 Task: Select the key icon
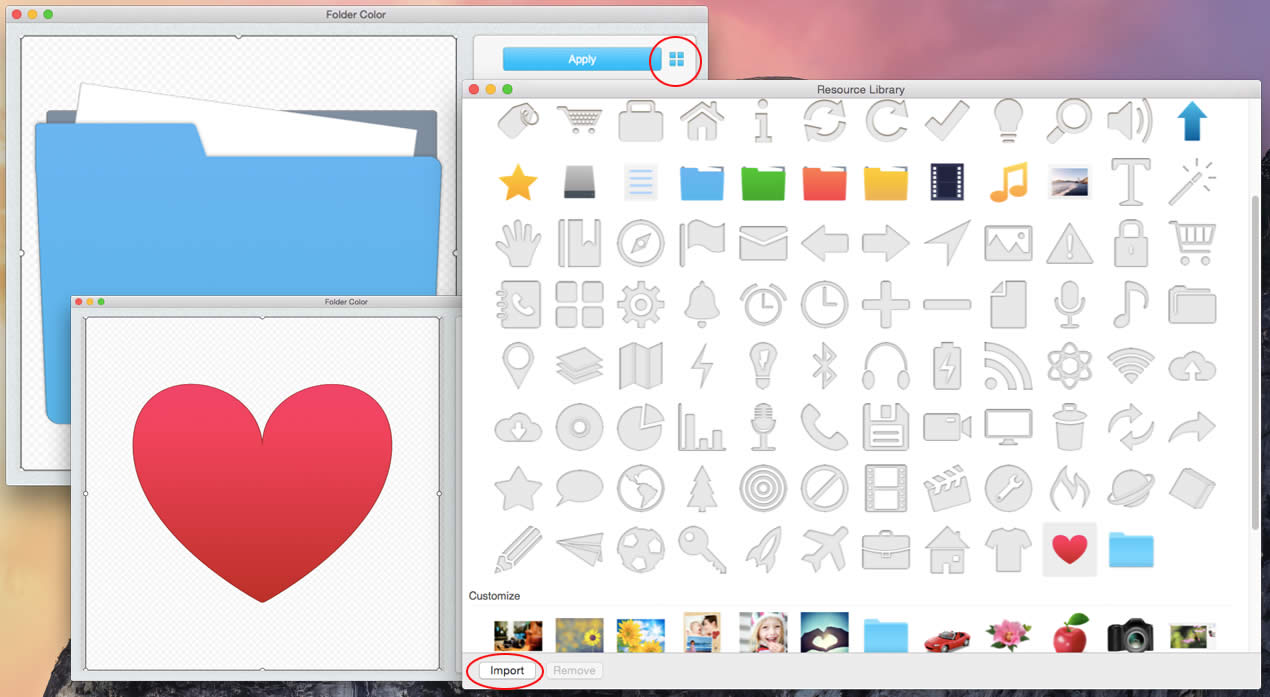click(x=702, y=550)
